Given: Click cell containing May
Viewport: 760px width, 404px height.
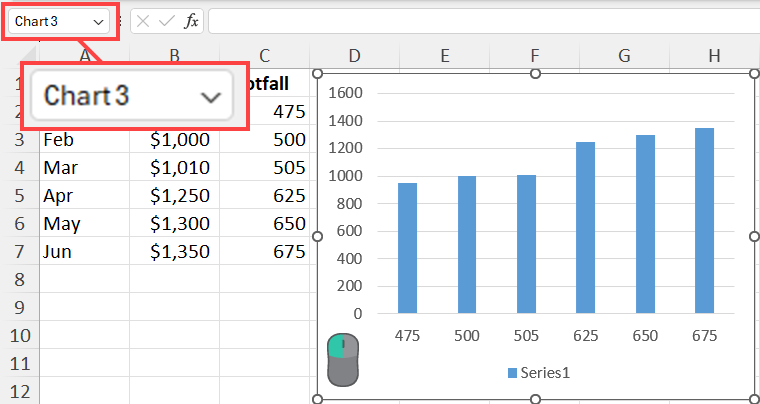Looking at the screenshot, I should coord(84,223).
